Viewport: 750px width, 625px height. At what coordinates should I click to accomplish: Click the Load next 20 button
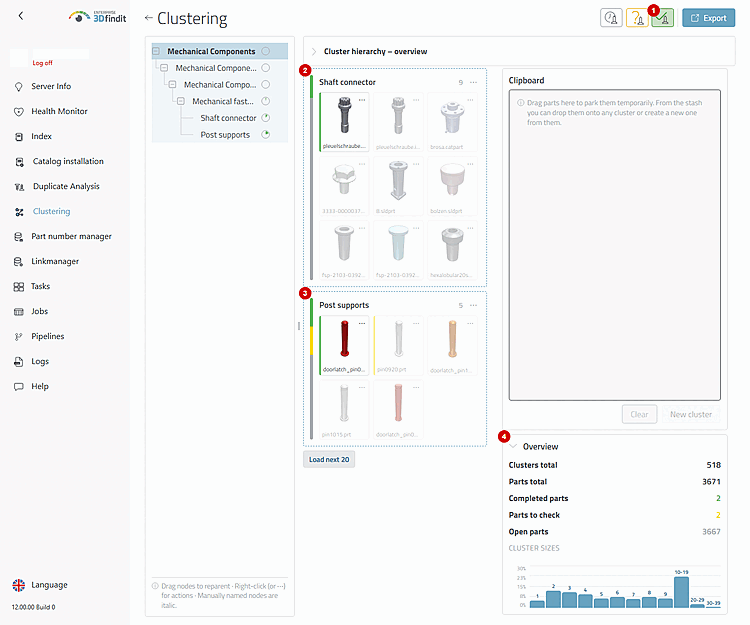[x=329, y=460]
